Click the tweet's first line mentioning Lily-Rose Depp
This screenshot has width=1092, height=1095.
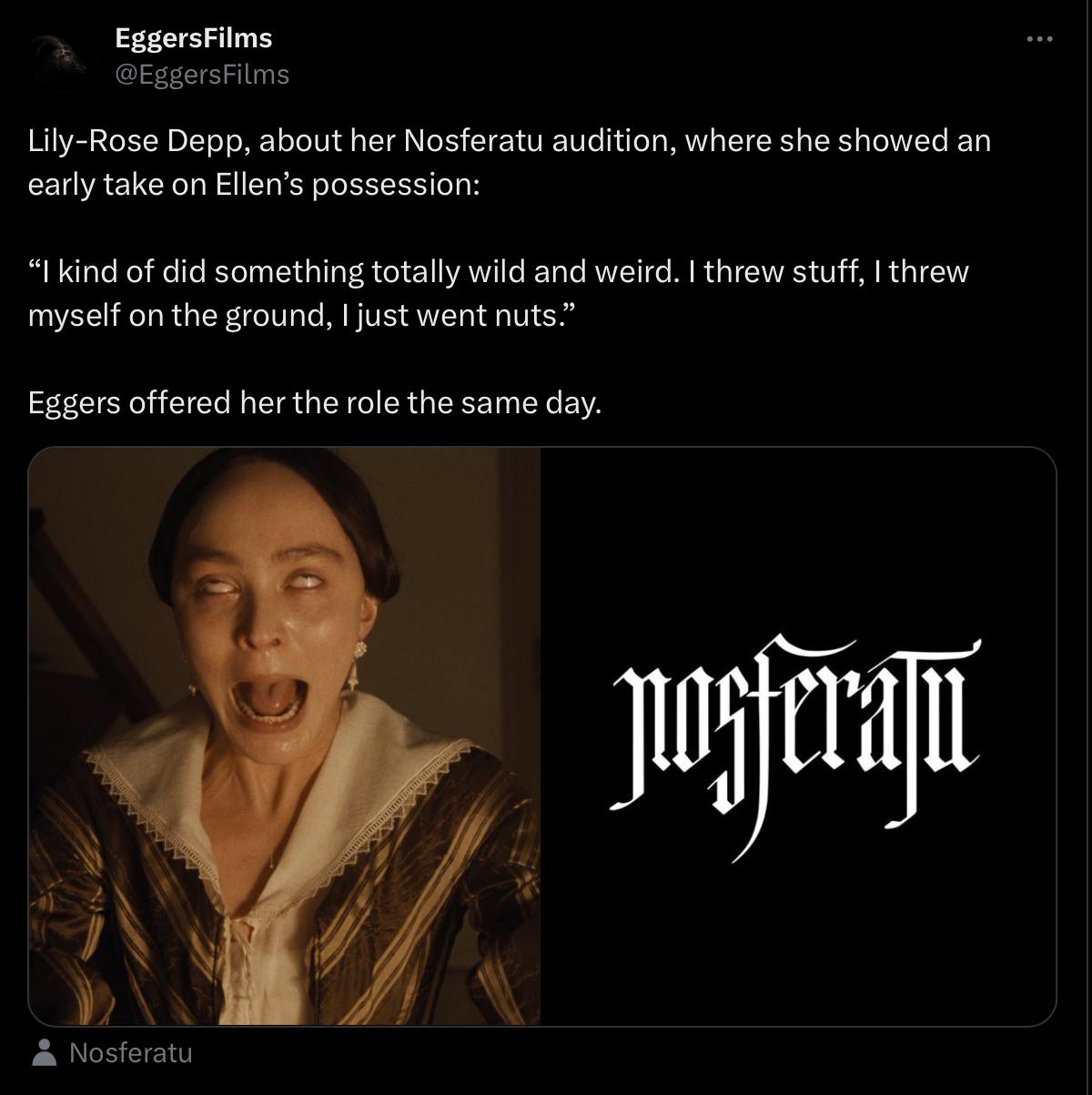click(510, 142)
